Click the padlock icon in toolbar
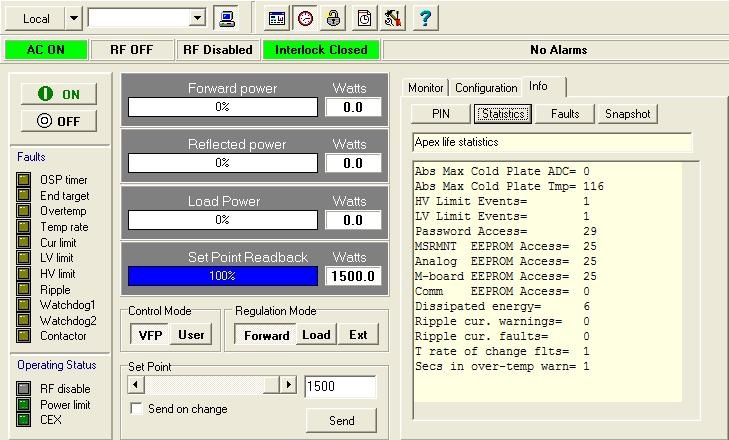The image size is (729, 440). pos(334,18)
